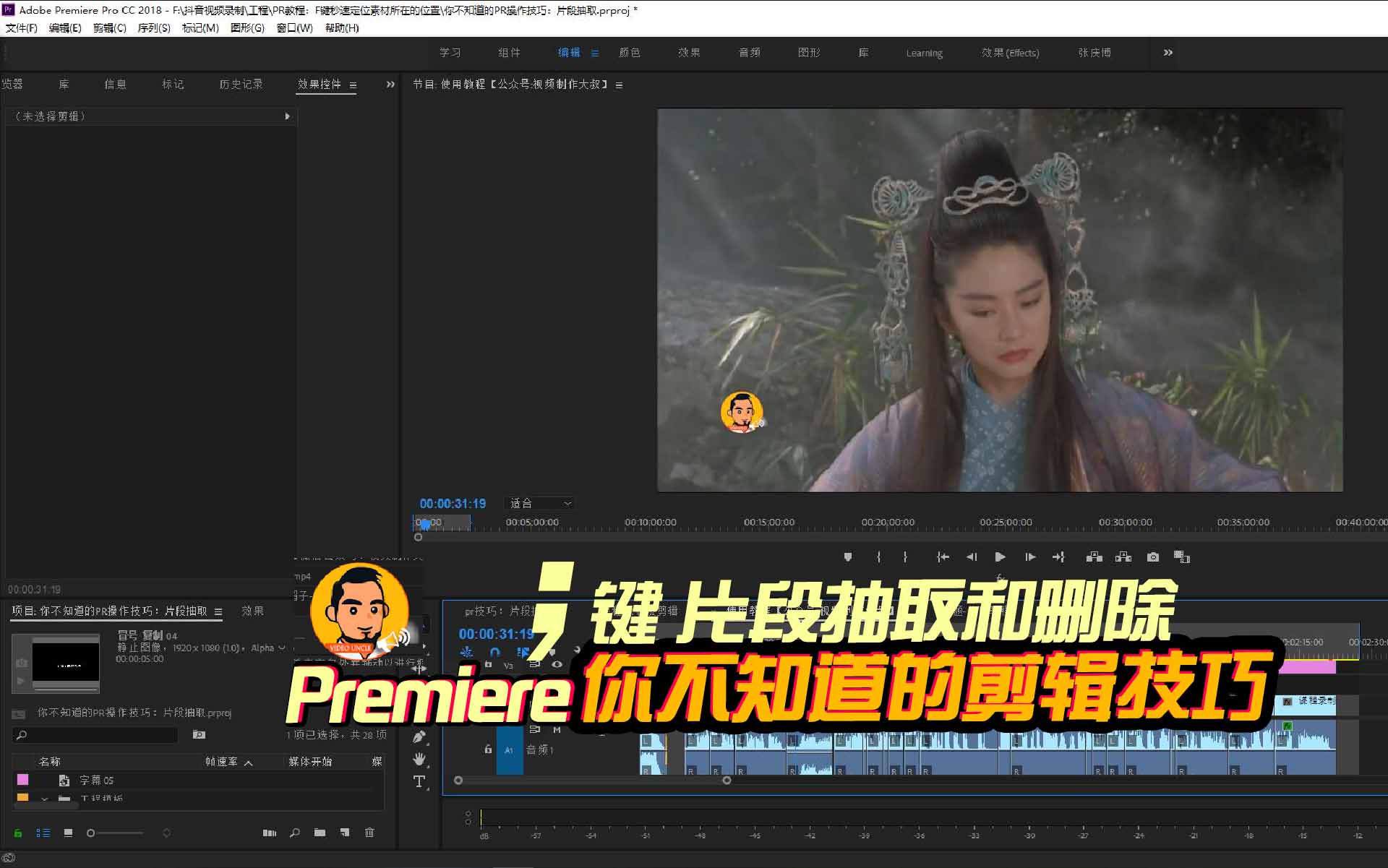Open the 序列(S) menu
The image size is (1388, 868).
click(154, 27)
